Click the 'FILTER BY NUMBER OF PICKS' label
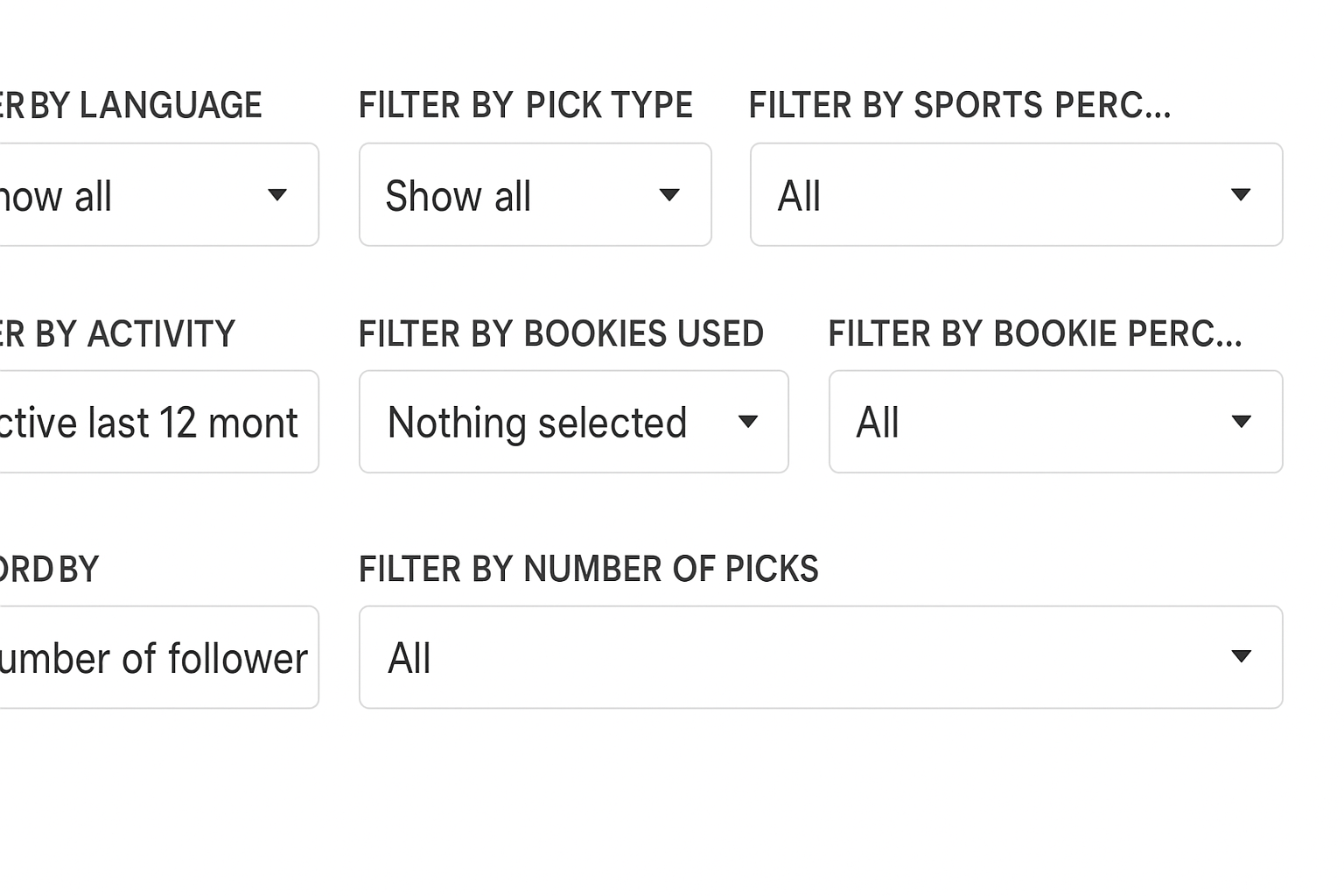 click(588, 570)
